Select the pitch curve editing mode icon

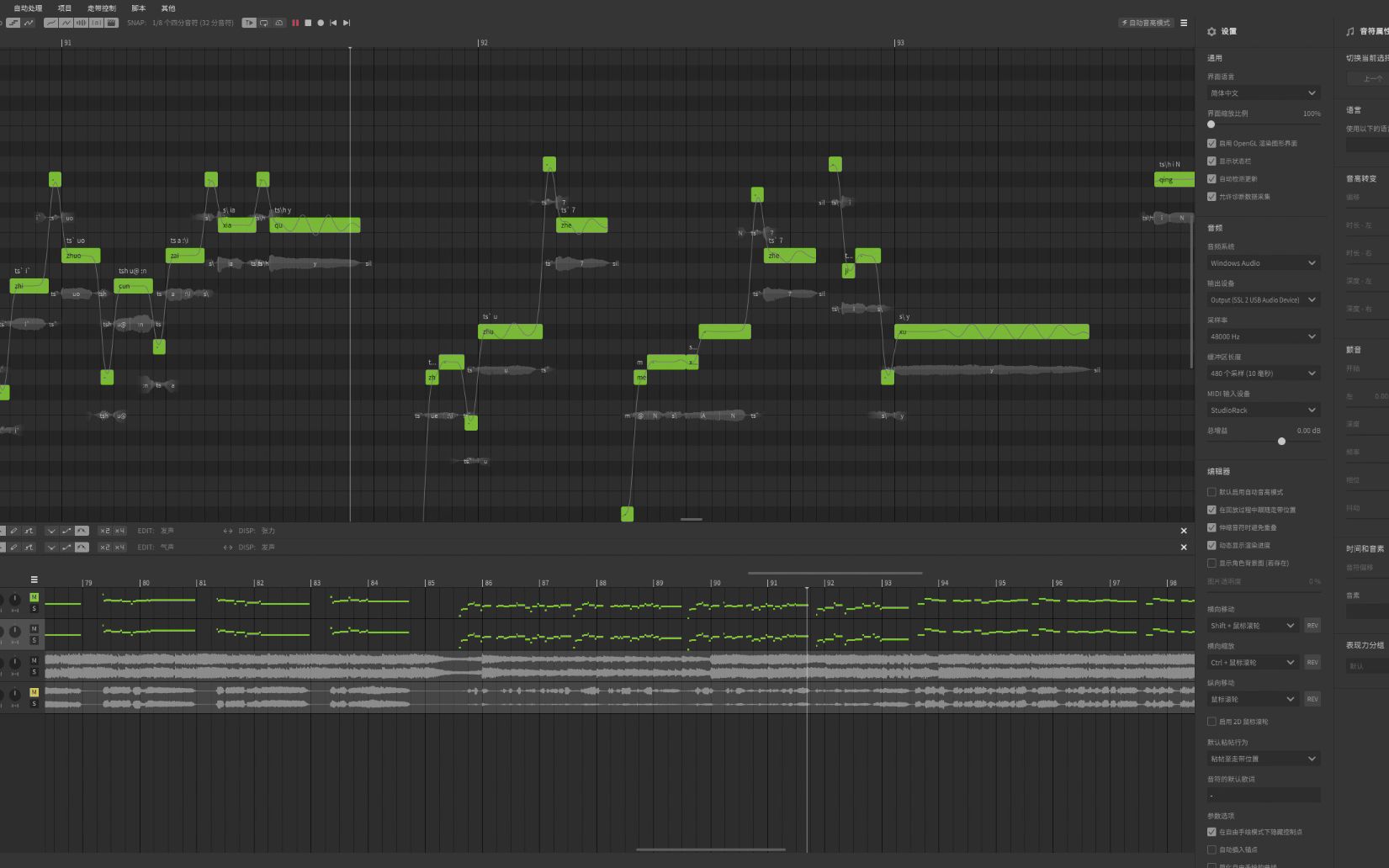pos(29,23)
